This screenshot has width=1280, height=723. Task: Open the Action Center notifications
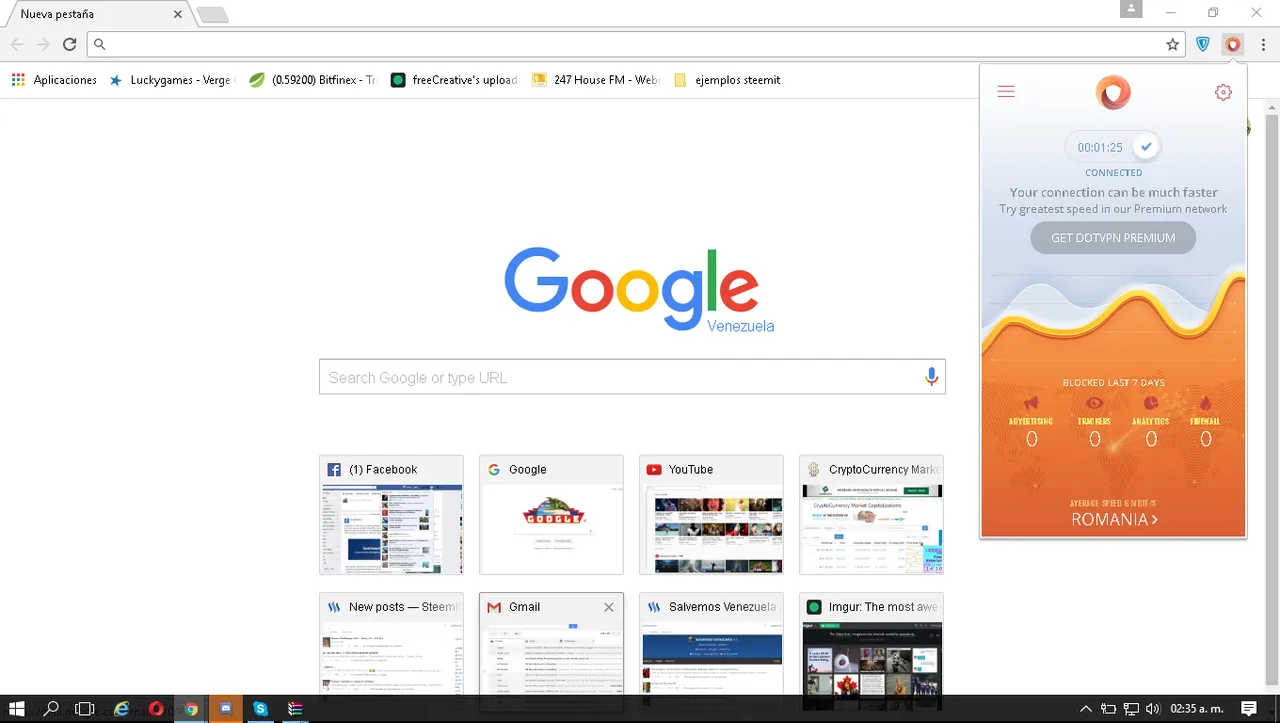click(x=1248, y=709)
